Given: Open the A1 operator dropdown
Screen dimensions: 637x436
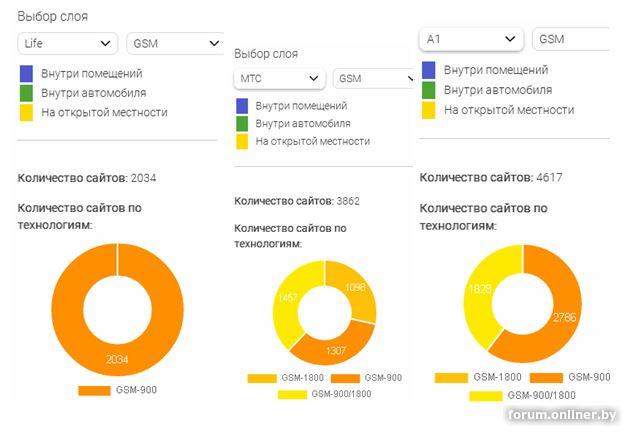Looking at the screenshot, I should (x=471, y=39).
